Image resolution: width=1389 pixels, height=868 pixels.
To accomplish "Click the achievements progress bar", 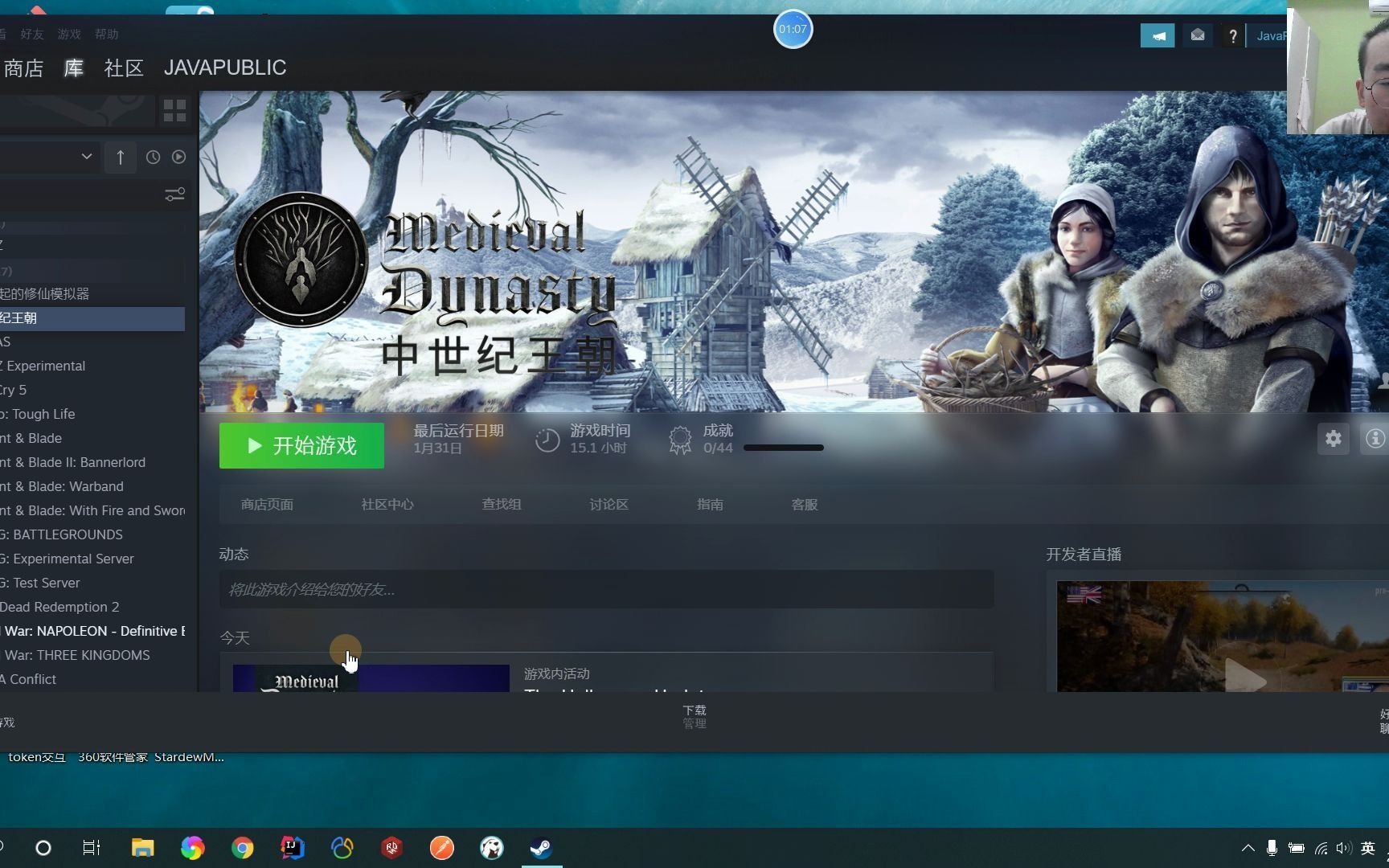I will pyautogui.click(x=784, y=448).
